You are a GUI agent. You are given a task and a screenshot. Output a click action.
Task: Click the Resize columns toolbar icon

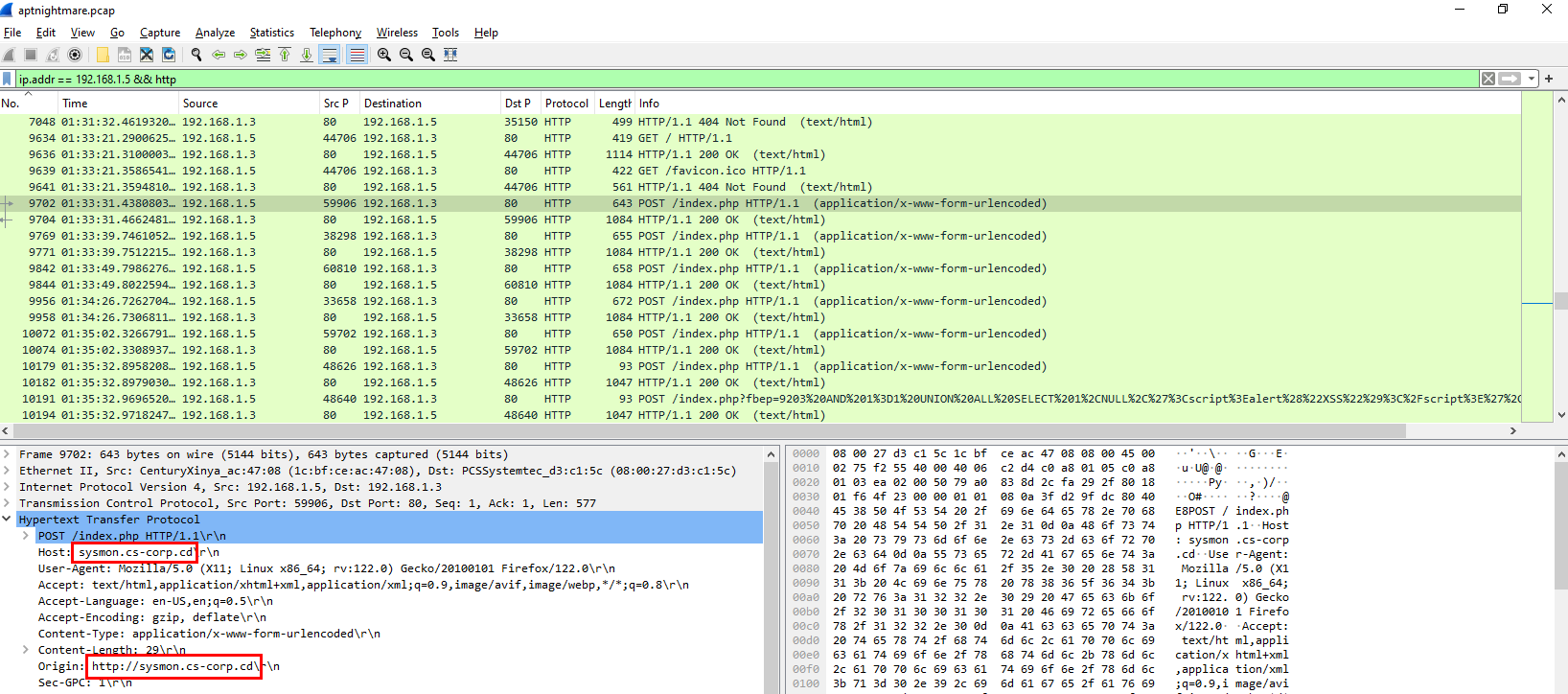pos(450,55)
